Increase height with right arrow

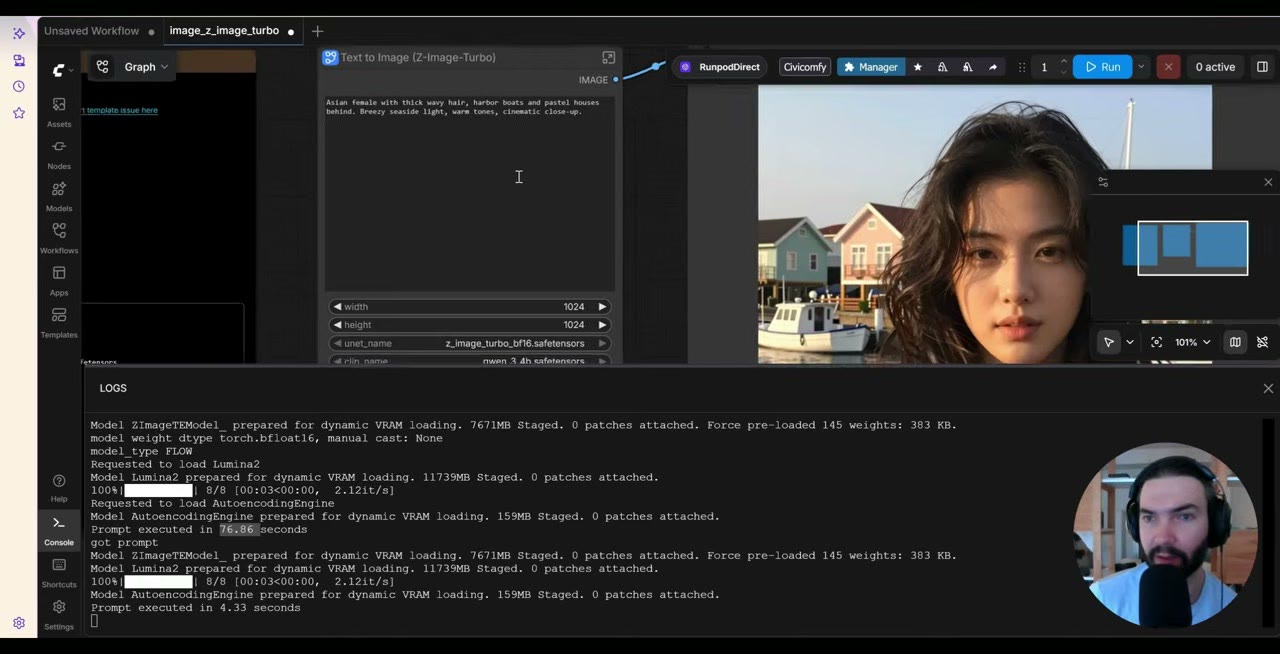(602, 325)
